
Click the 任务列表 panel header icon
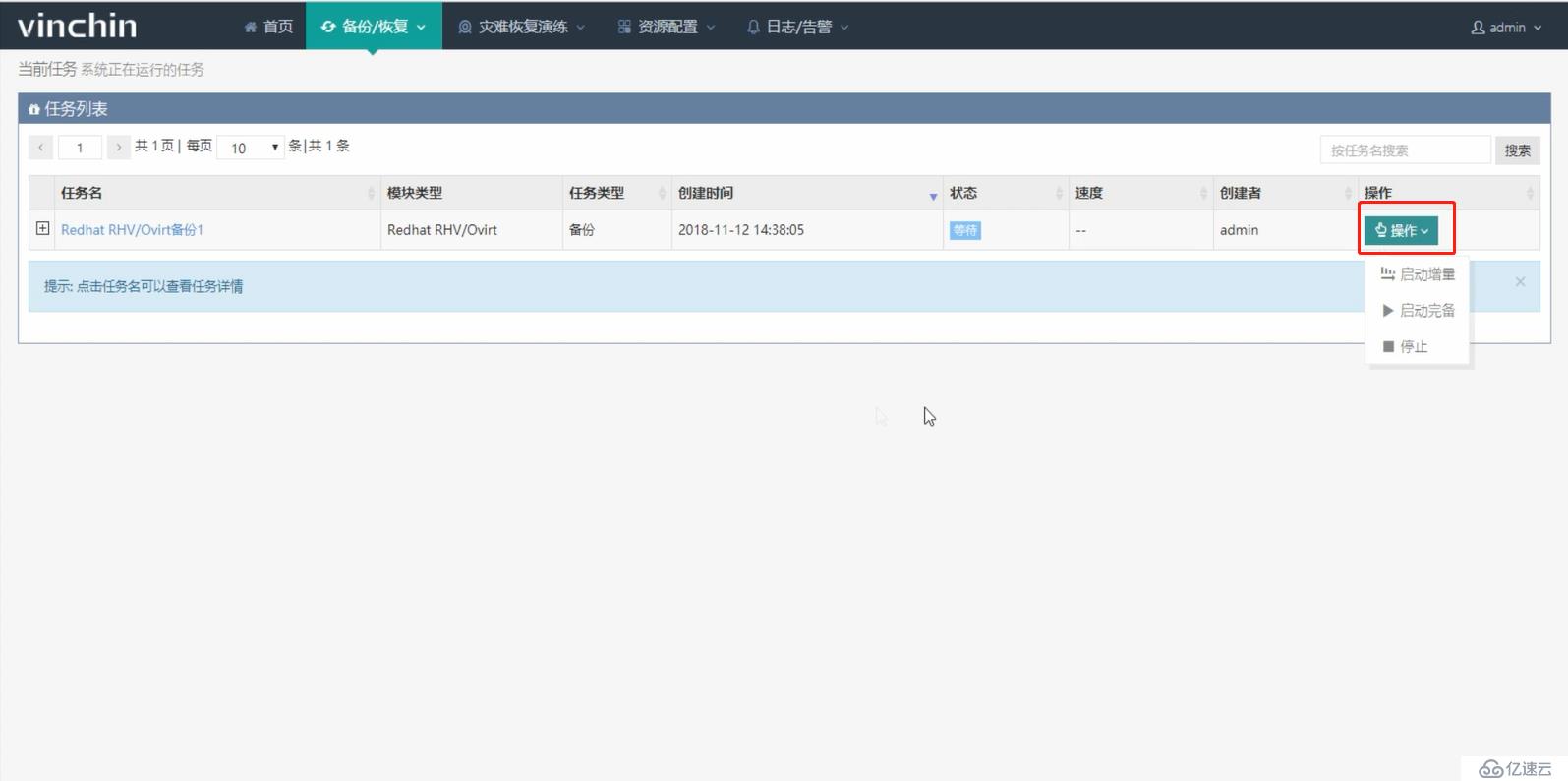[34, 109]
